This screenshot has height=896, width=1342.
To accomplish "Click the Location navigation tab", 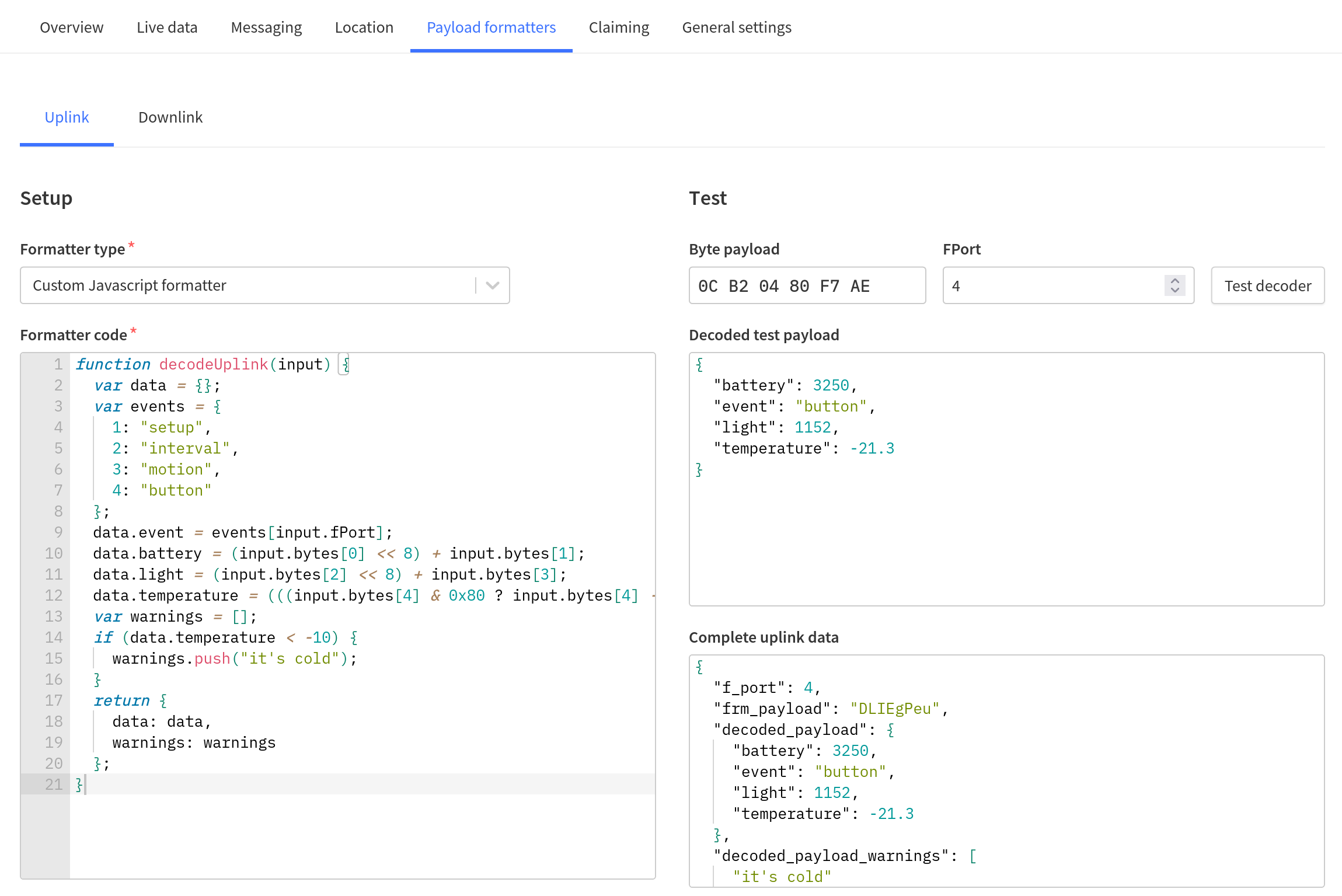I will [x=364, y=27].
